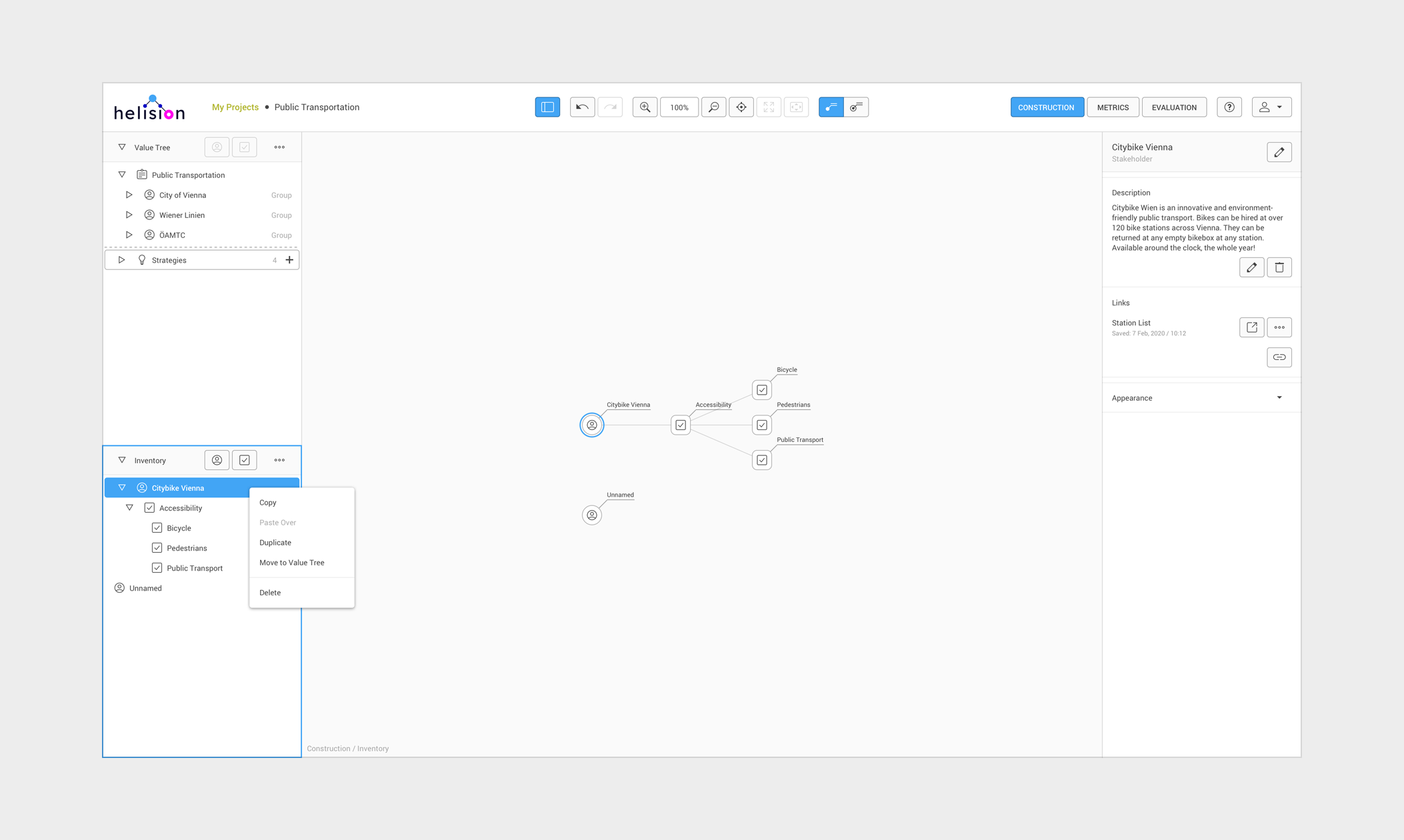1404x840 pixels.
Task: Expand the City of Vienna group
Action: click(x=129, y=195)
